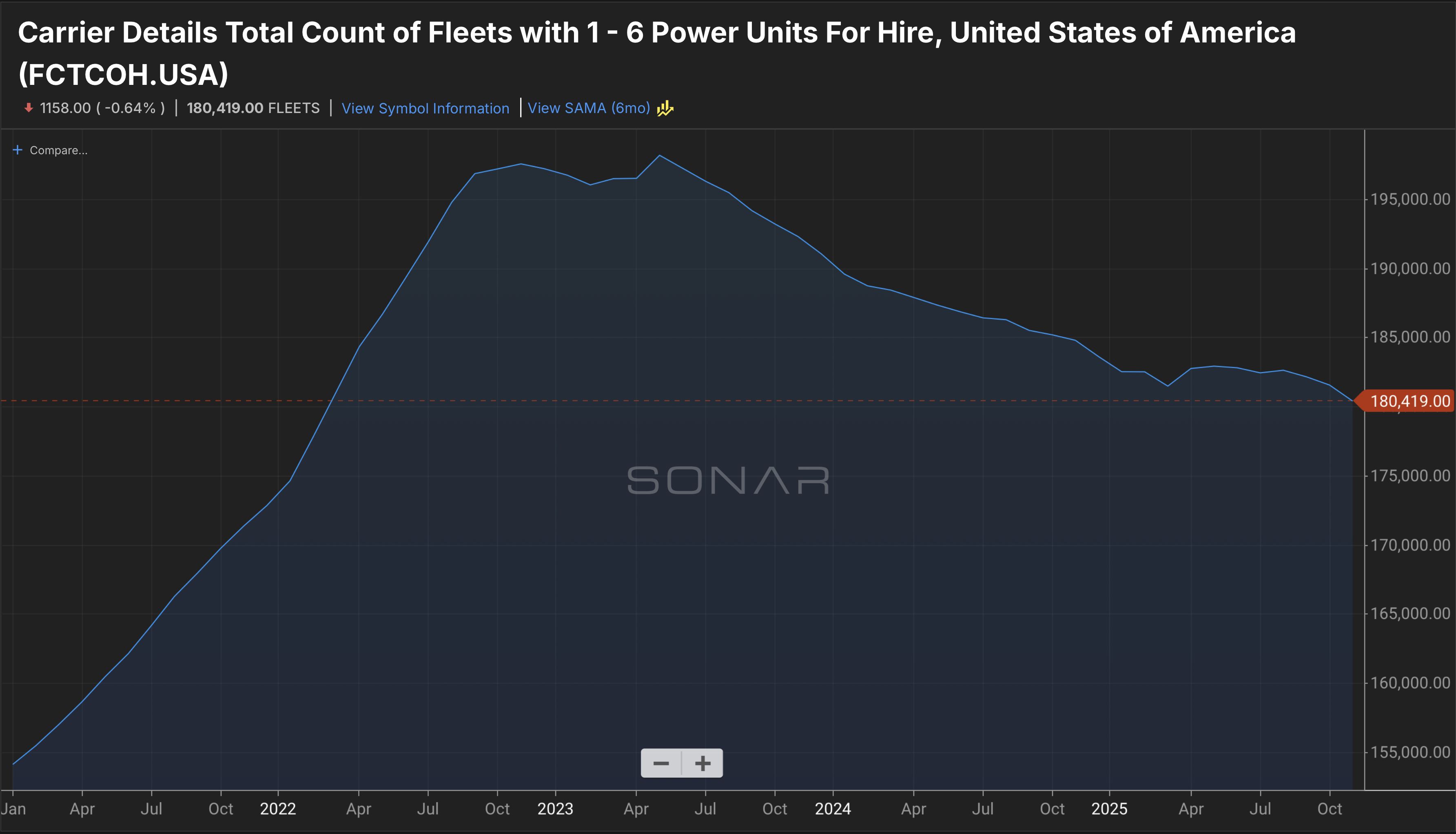
Task: Click the FCTCOH.USA chart title
Action: tap(657, 53)
